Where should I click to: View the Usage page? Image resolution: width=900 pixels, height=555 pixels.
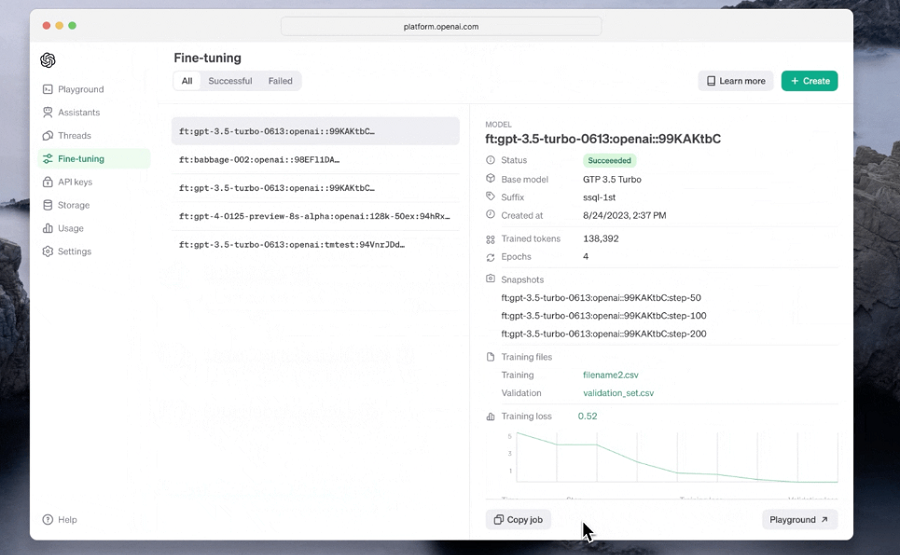click(63, 228)
